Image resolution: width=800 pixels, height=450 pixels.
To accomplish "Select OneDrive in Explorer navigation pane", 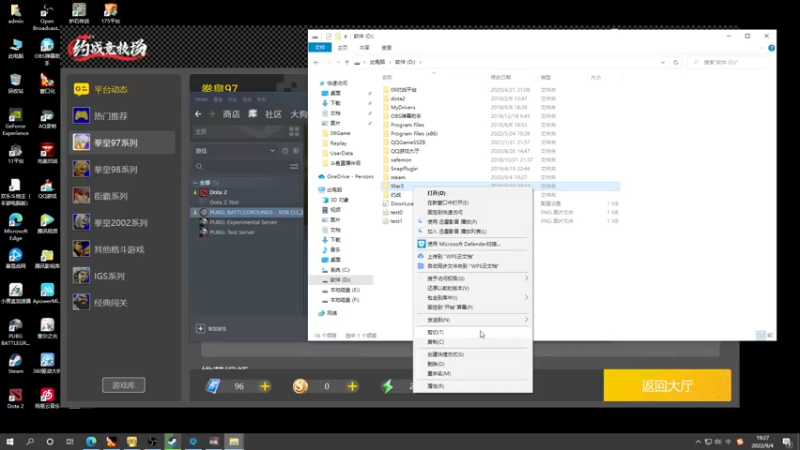I will pos(346,177).
